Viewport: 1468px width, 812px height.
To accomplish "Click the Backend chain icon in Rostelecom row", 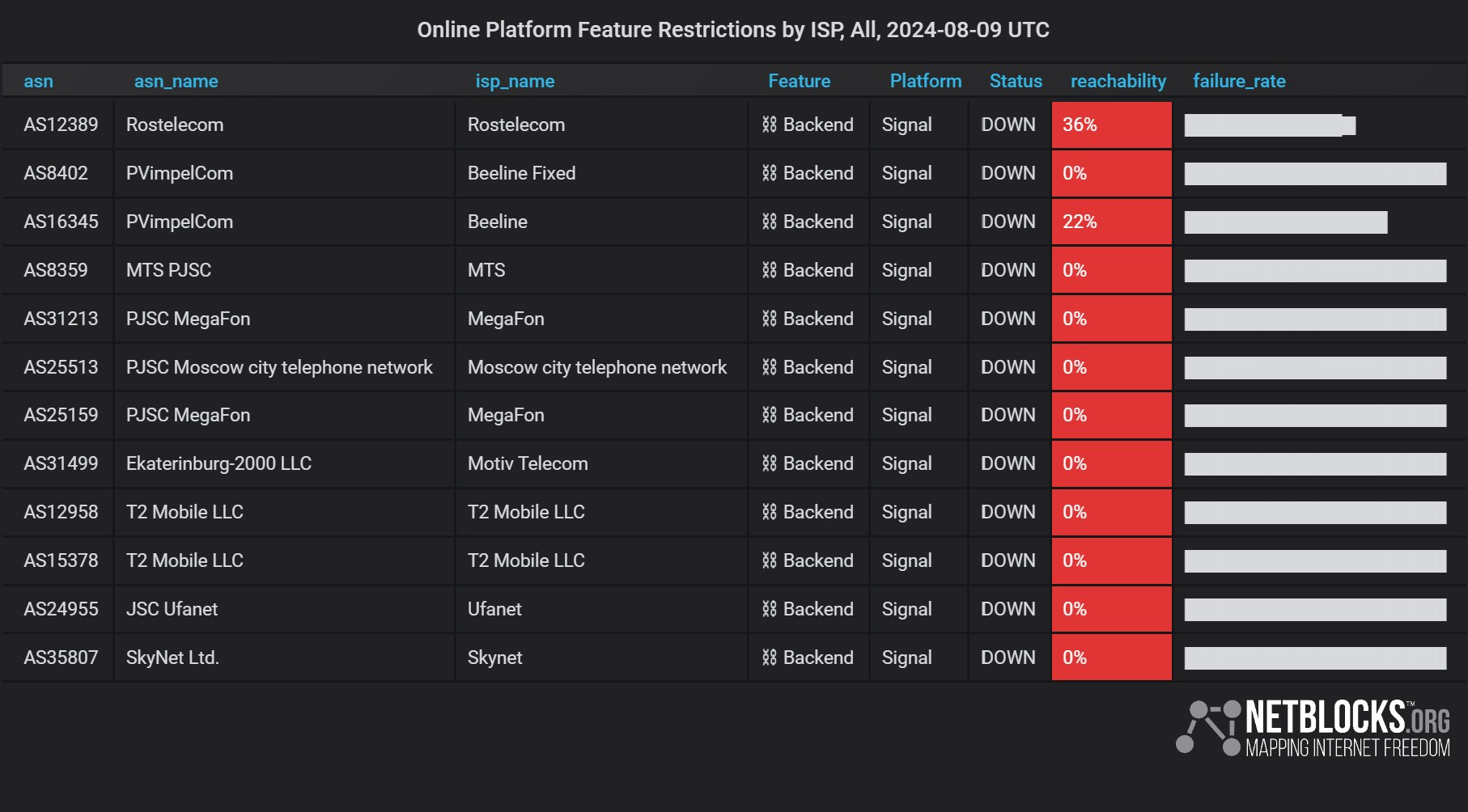I will point(769,125).
